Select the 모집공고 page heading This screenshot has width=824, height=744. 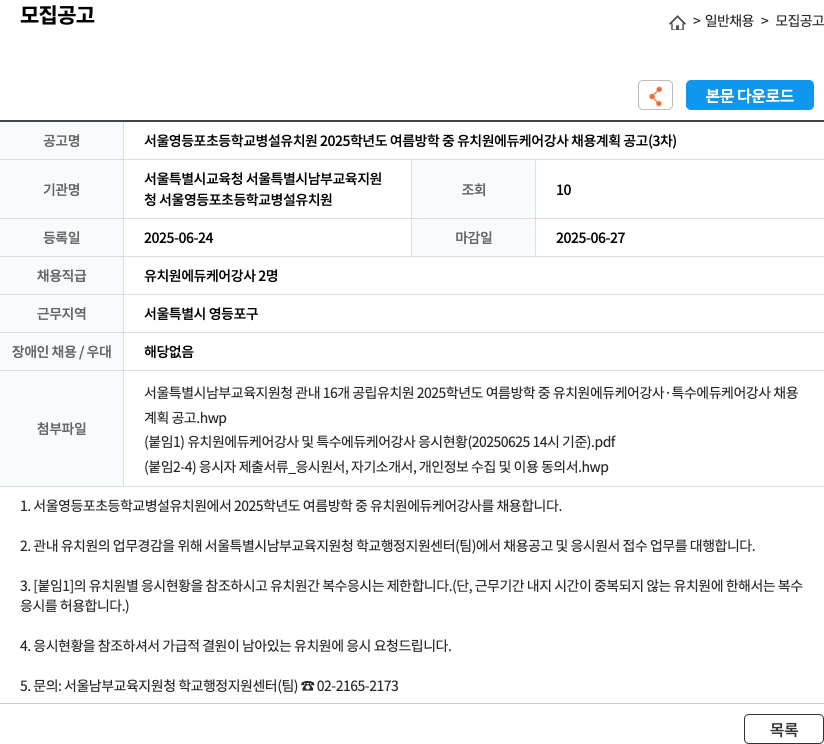point(57,14)
